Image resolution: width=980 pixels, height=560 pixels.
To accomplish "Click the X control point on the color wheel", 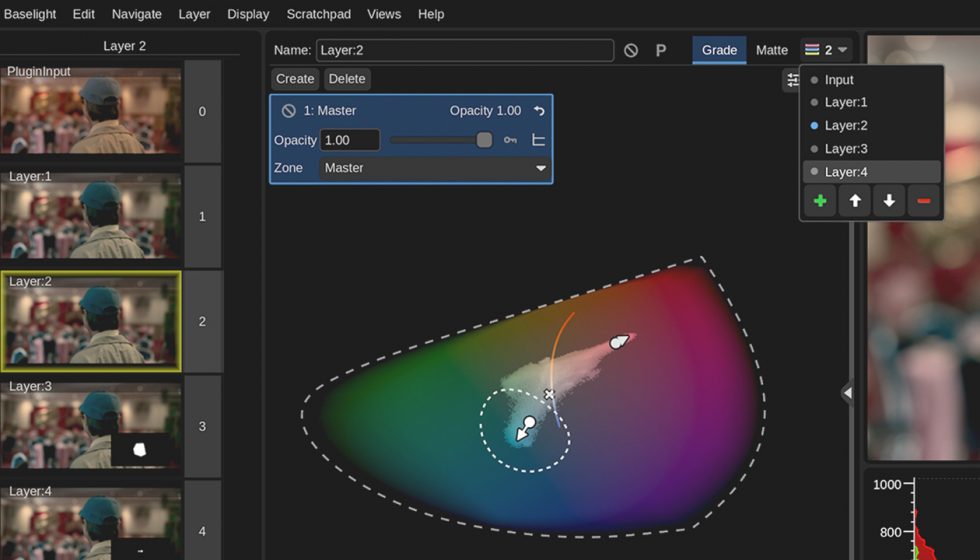I will point(549,394).
